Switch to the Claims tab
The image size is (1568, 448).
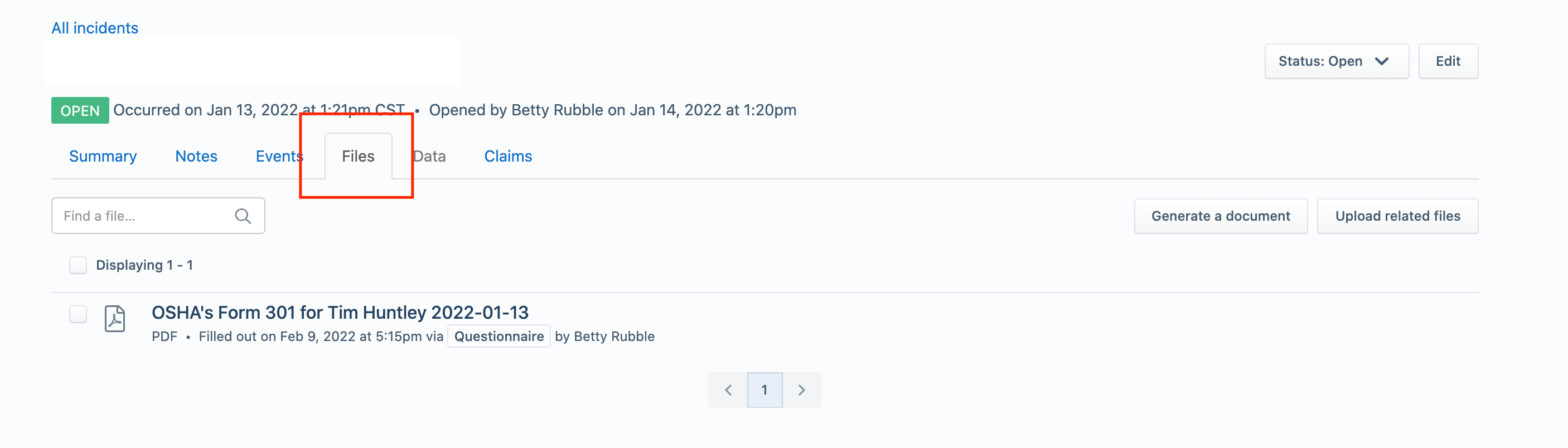pyautogui.click(x=508, y=156)
